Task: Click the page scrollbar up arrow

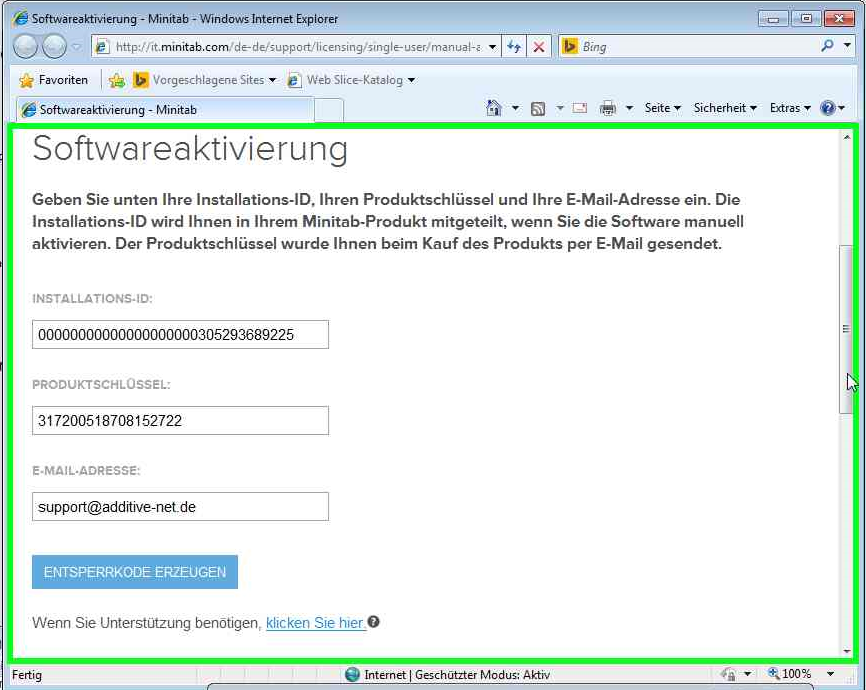Action: 847,137
